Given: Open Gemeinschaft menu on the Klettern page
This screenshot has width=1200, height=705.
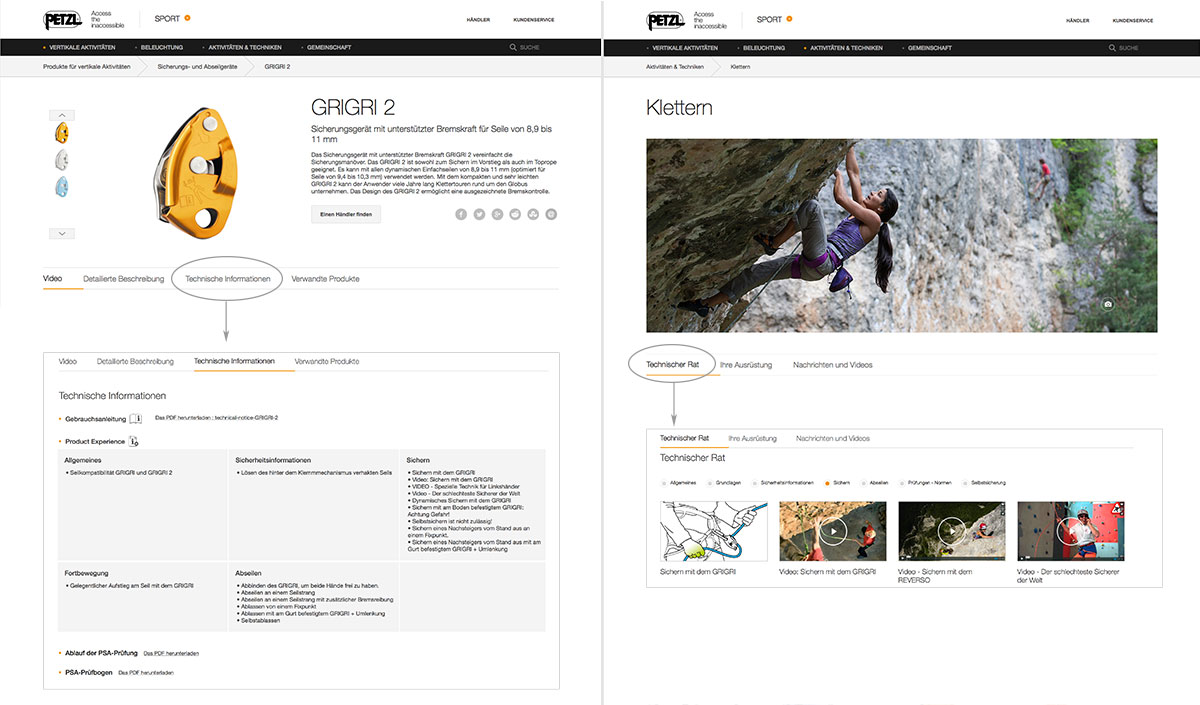Looking at the screenshot, I should pos(930,48).
